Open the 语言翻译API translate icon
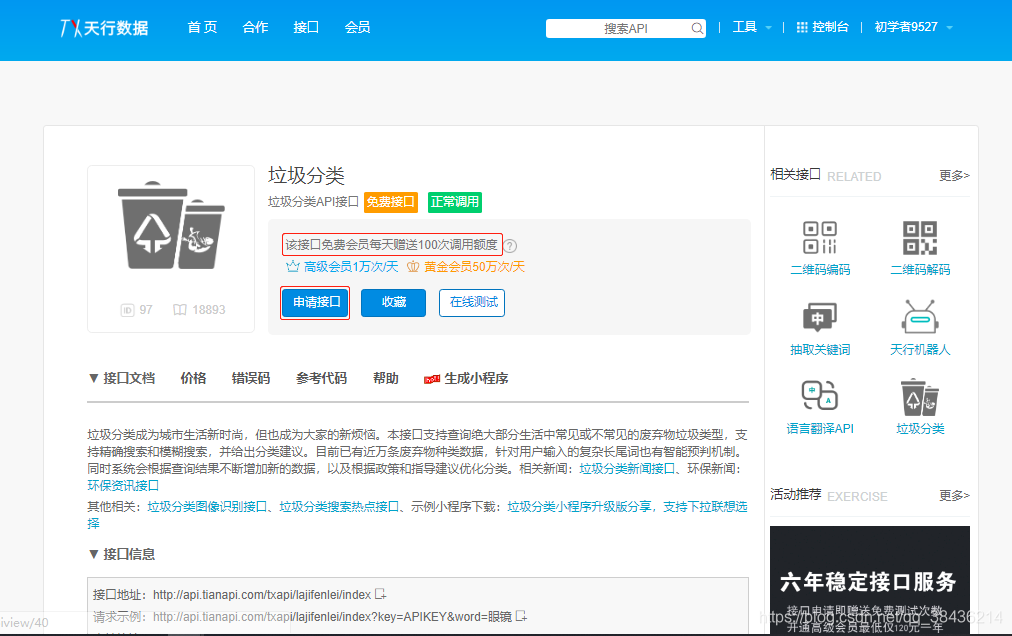 pos(820,395)
